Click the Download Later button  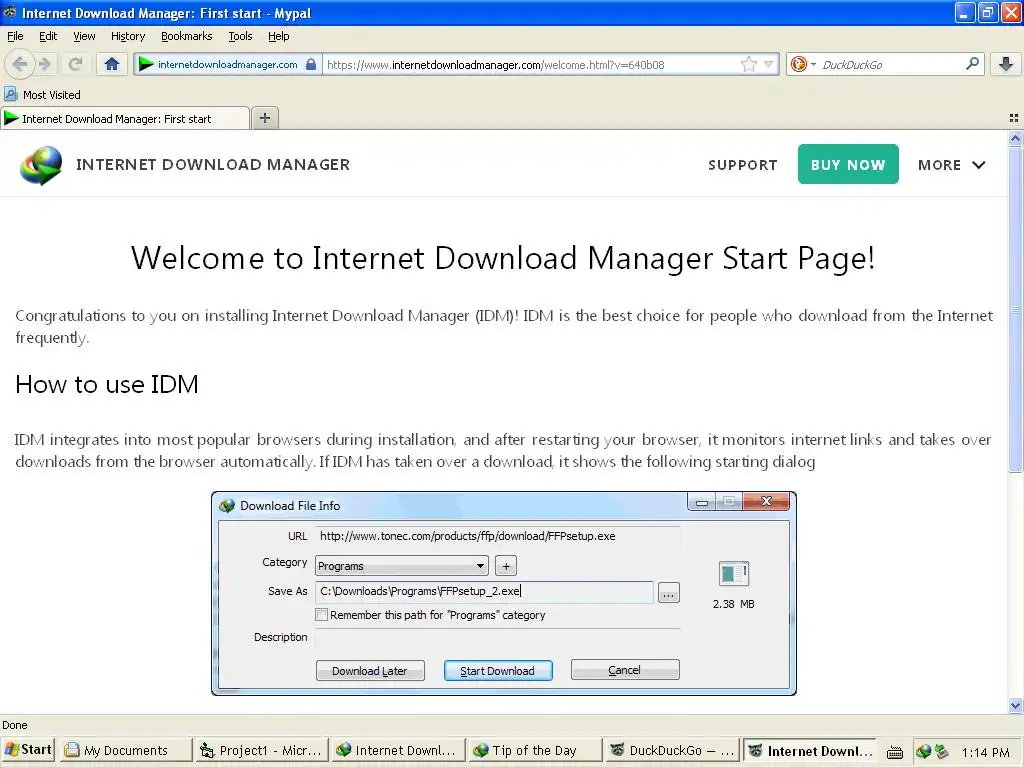click(370, 671)
